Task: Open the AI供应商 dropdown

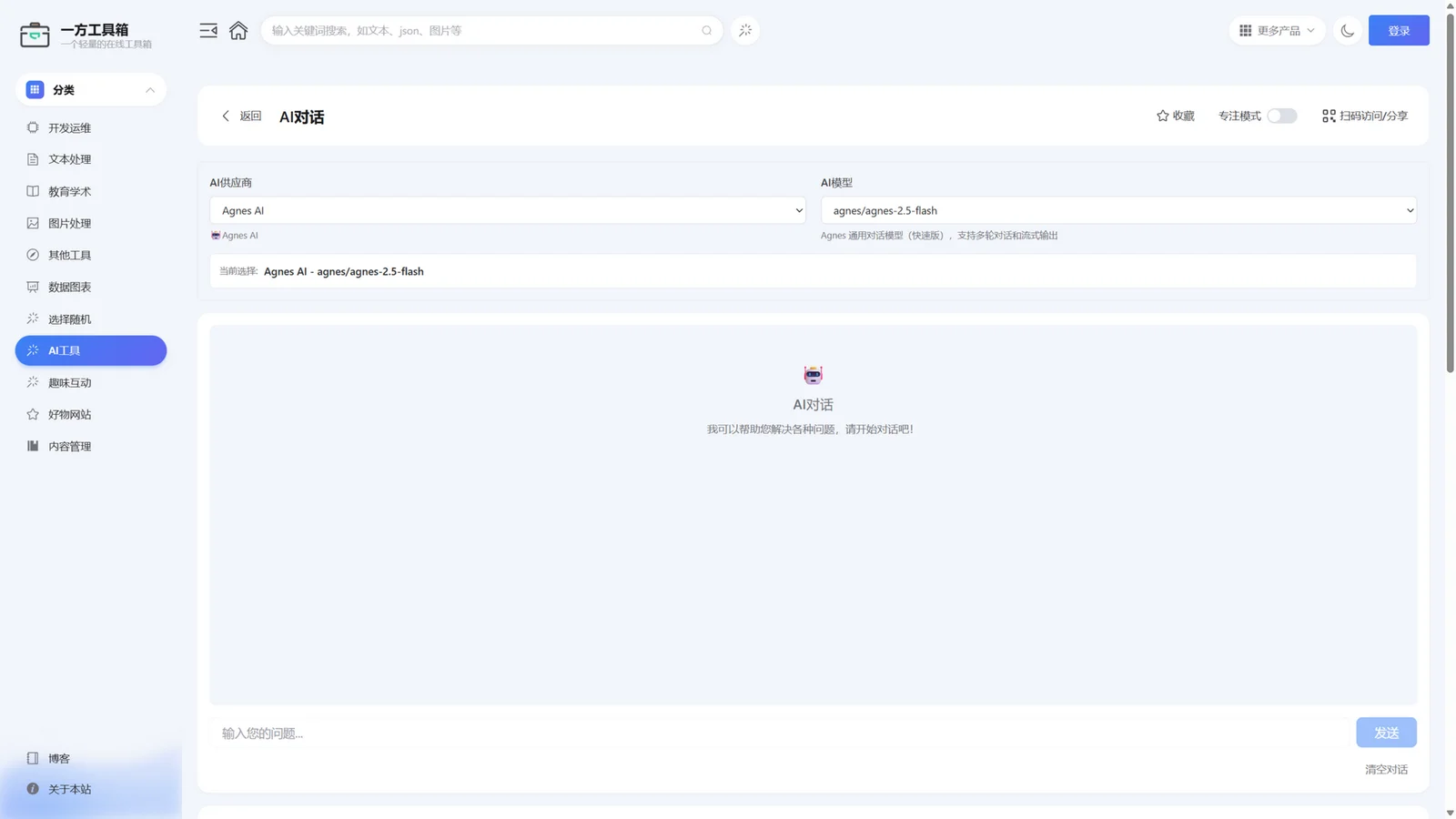Action: 508,210
